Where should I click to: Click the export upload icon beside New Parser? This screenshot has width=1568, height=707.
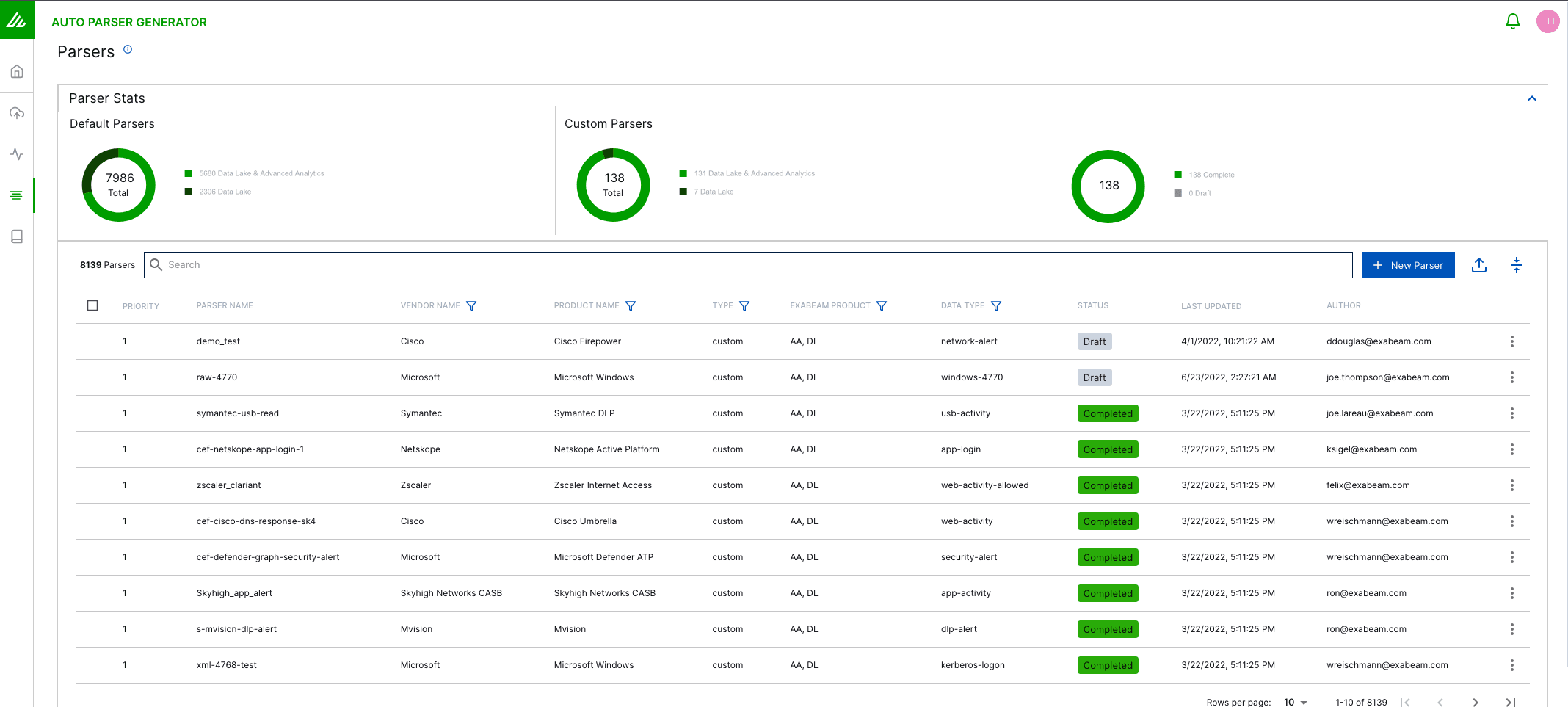(1478, 265)
